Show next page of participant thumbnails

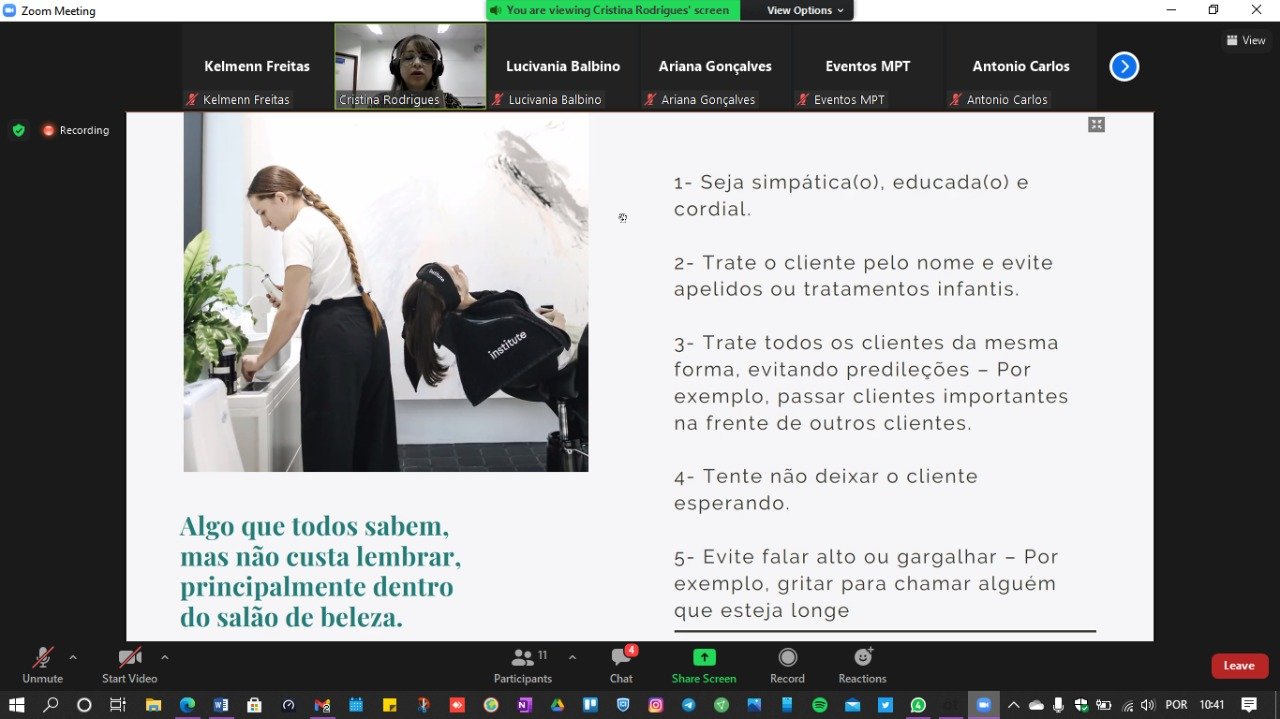tap(1124, 67)
